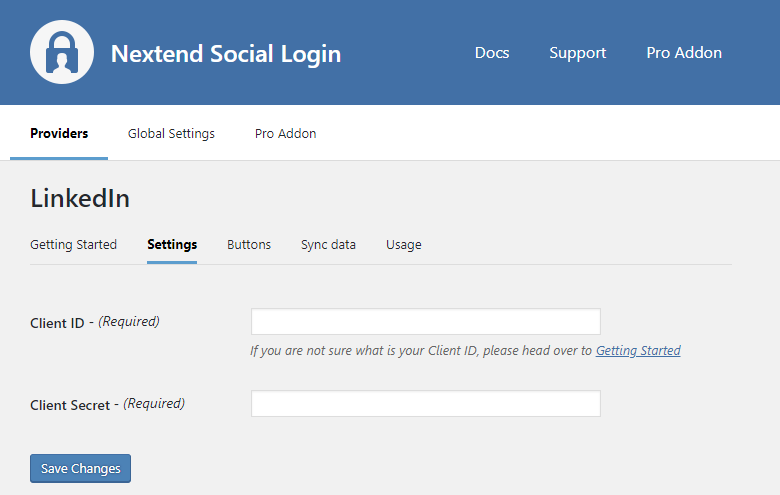Select the Settings sub-tab
This screenshot has width=780, height=495.
tap(172, 244)
